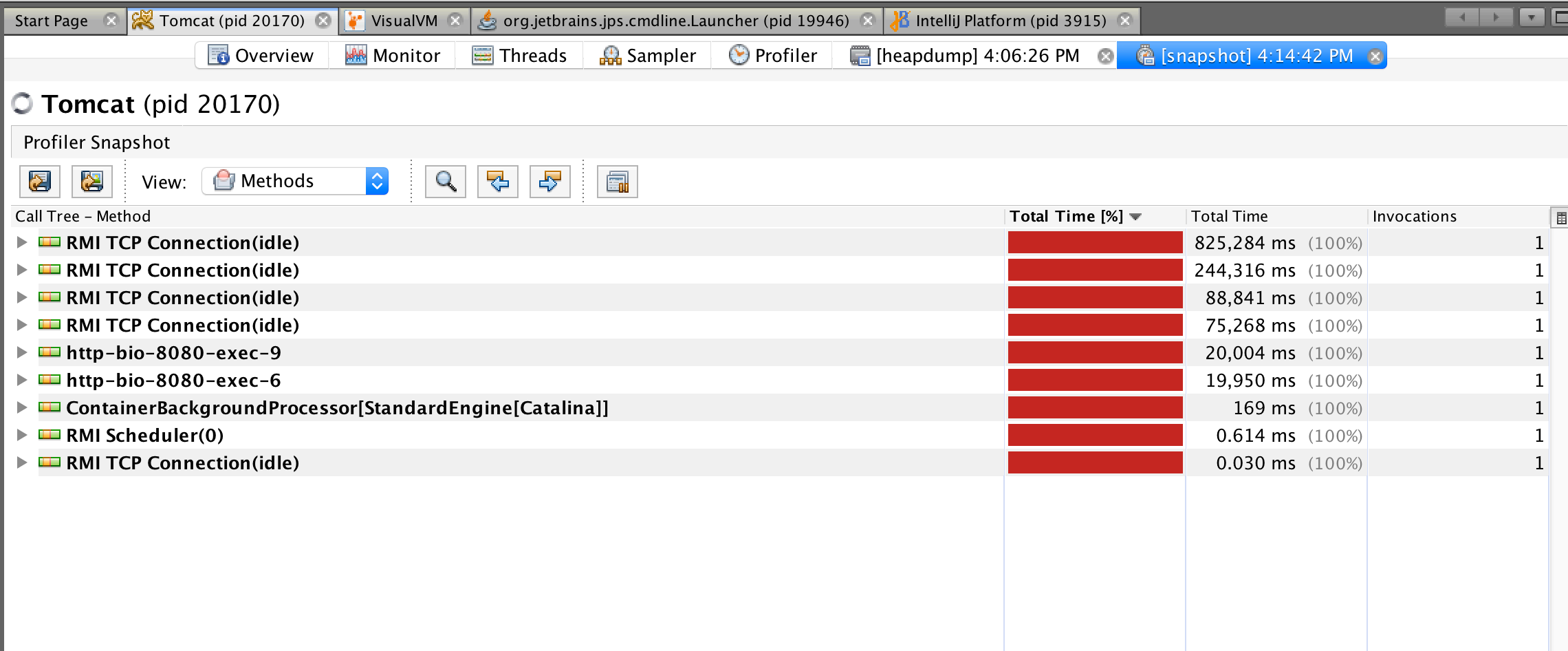1568x651 pixels.
Task: Switch to the Sampler tab
Action: pos(647,56)
